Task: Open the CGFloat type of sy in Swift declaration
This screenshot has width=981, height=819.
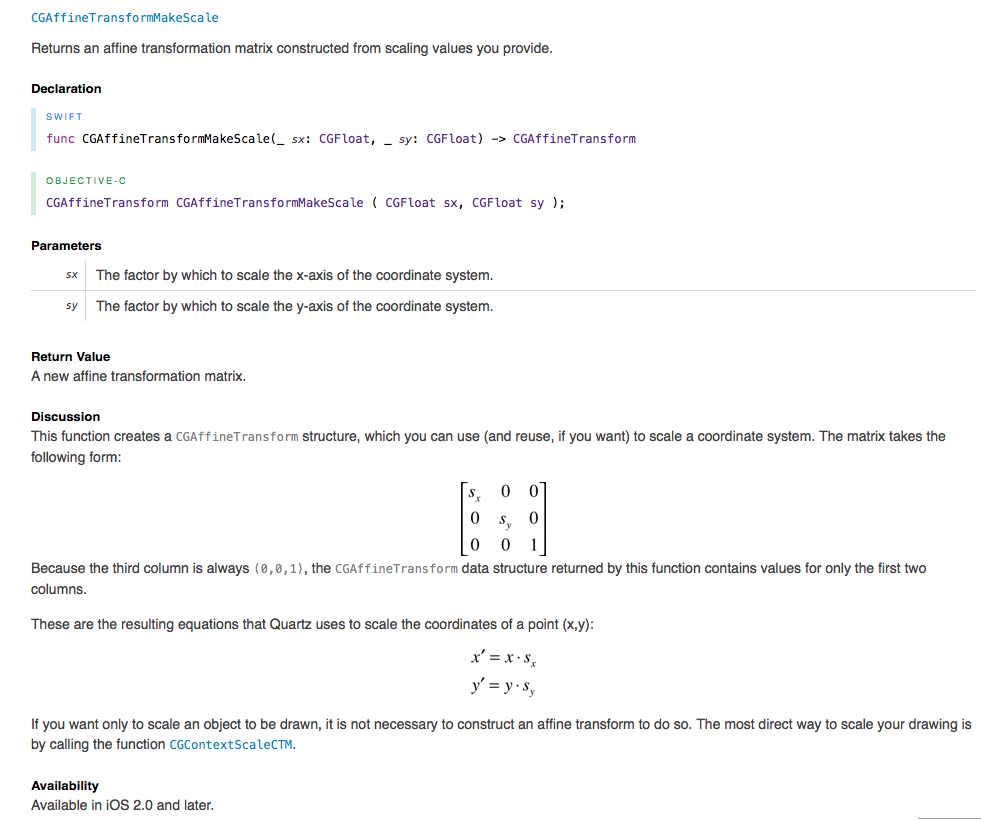Action: click(x=452, y=139)
